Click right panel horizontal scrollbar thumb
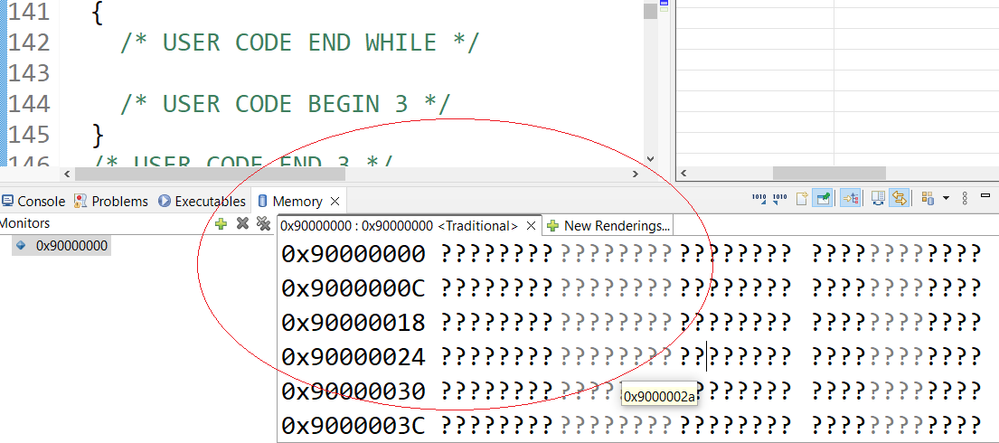This screenshot has height=443, width=999. [x=829, y=173]
